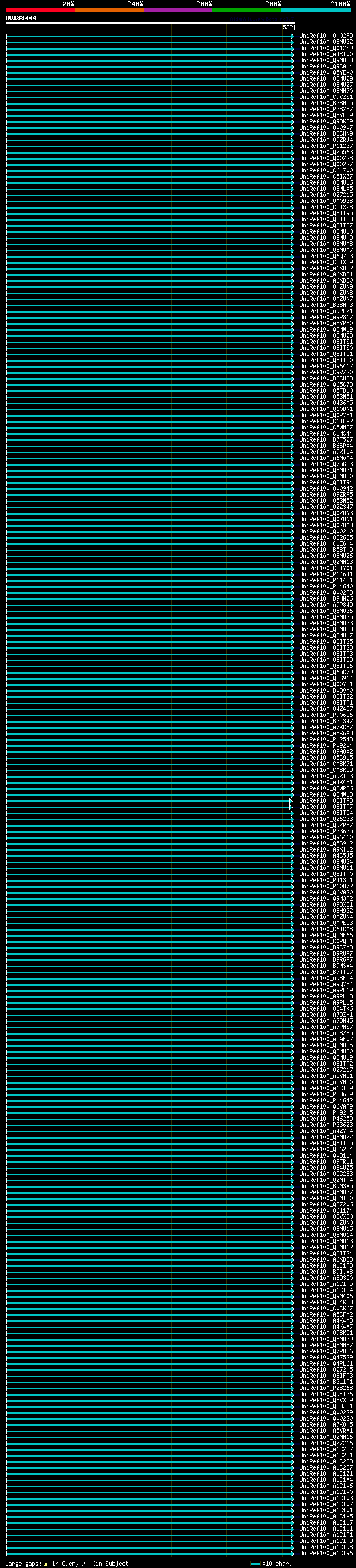Select hit UniRef100_Q8WRT6

326,788
